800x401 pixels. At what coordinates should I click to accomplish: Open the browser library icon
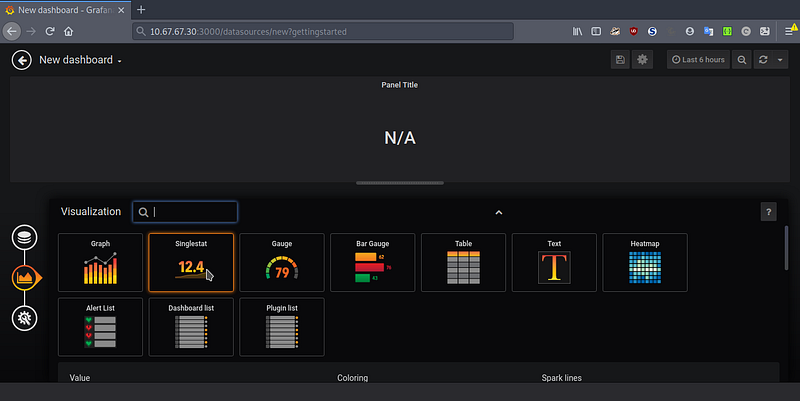coord(577,31)
